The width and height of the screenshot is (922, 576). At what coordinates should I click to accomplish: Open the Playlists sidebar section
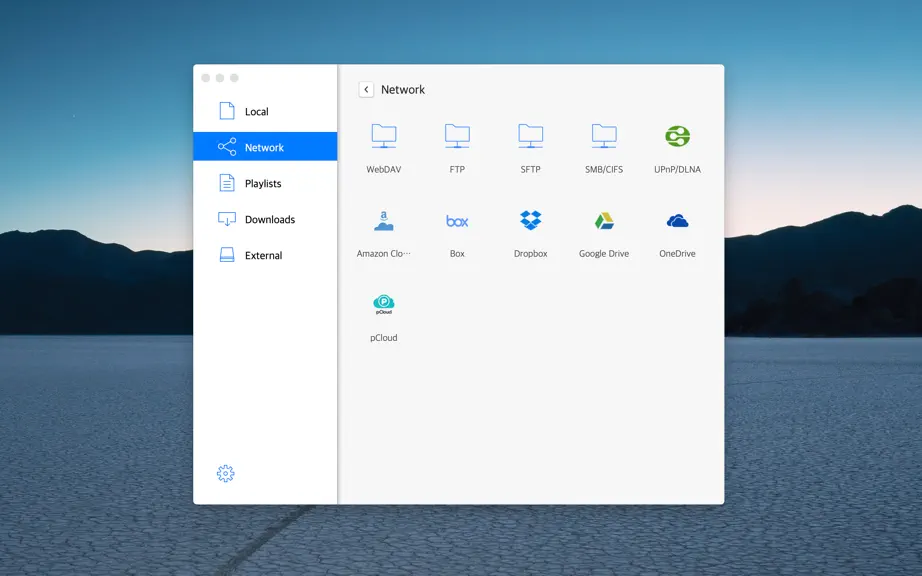click(x=265, y=183)
